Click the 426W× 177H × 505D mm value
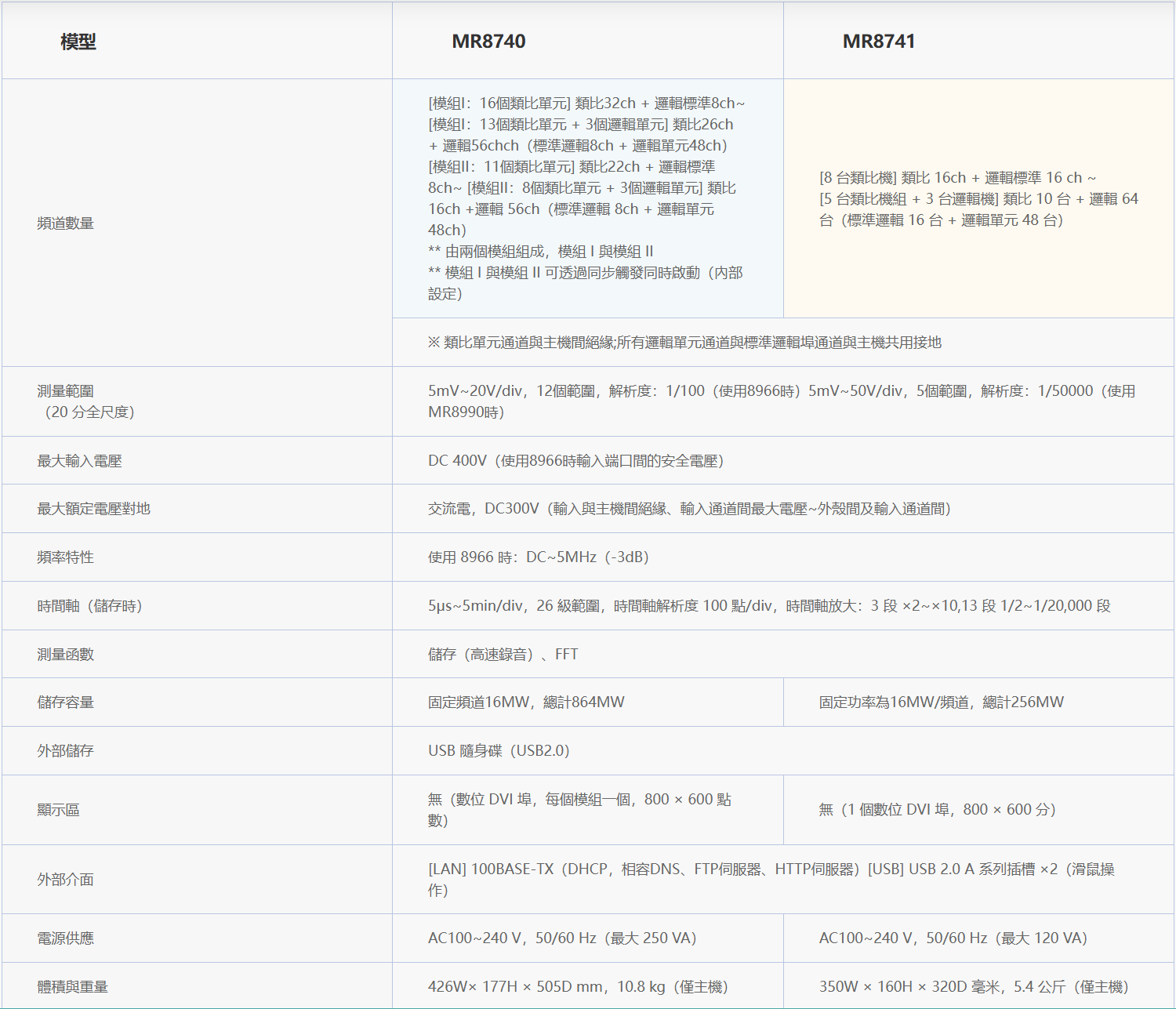 point(578,987)
